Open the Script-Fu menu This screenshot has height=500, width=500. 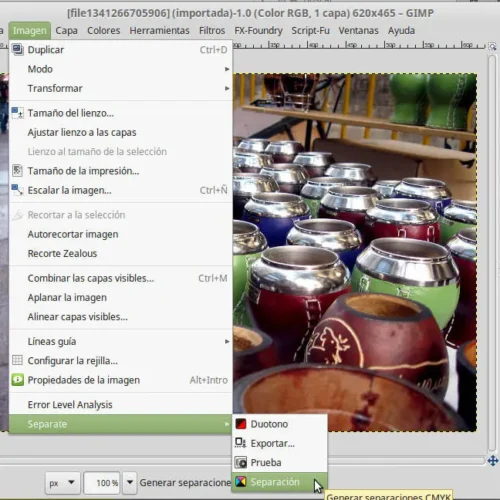(x=310, y=31)
